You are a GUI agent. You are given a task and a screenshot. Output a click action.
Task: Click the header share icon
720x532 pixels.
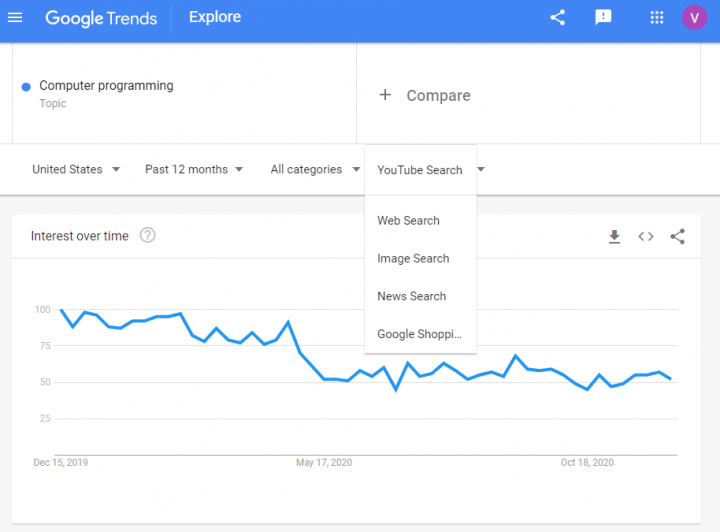tap(557, 17)
